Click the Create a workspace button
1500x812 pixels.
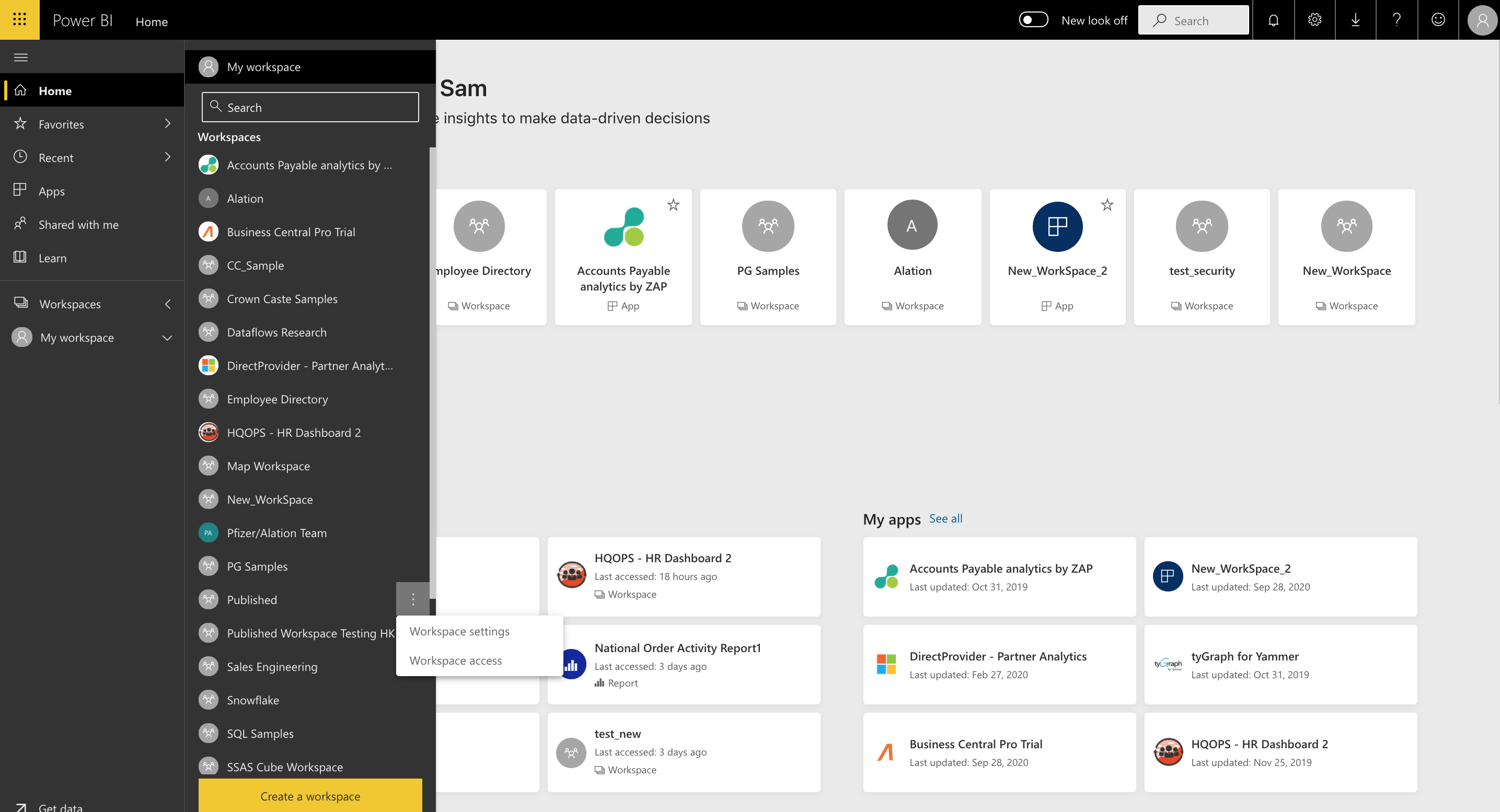pos(310,796)
